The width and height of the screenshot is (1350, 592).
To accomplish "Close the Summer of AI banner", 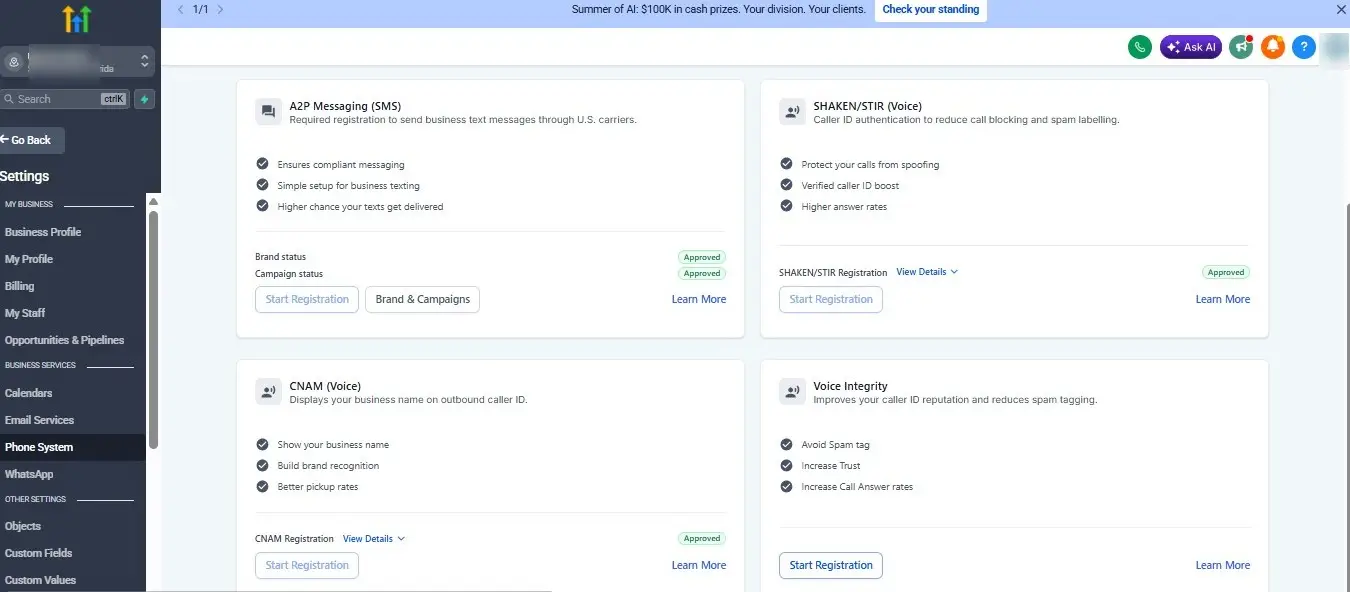I will 1341,9.
